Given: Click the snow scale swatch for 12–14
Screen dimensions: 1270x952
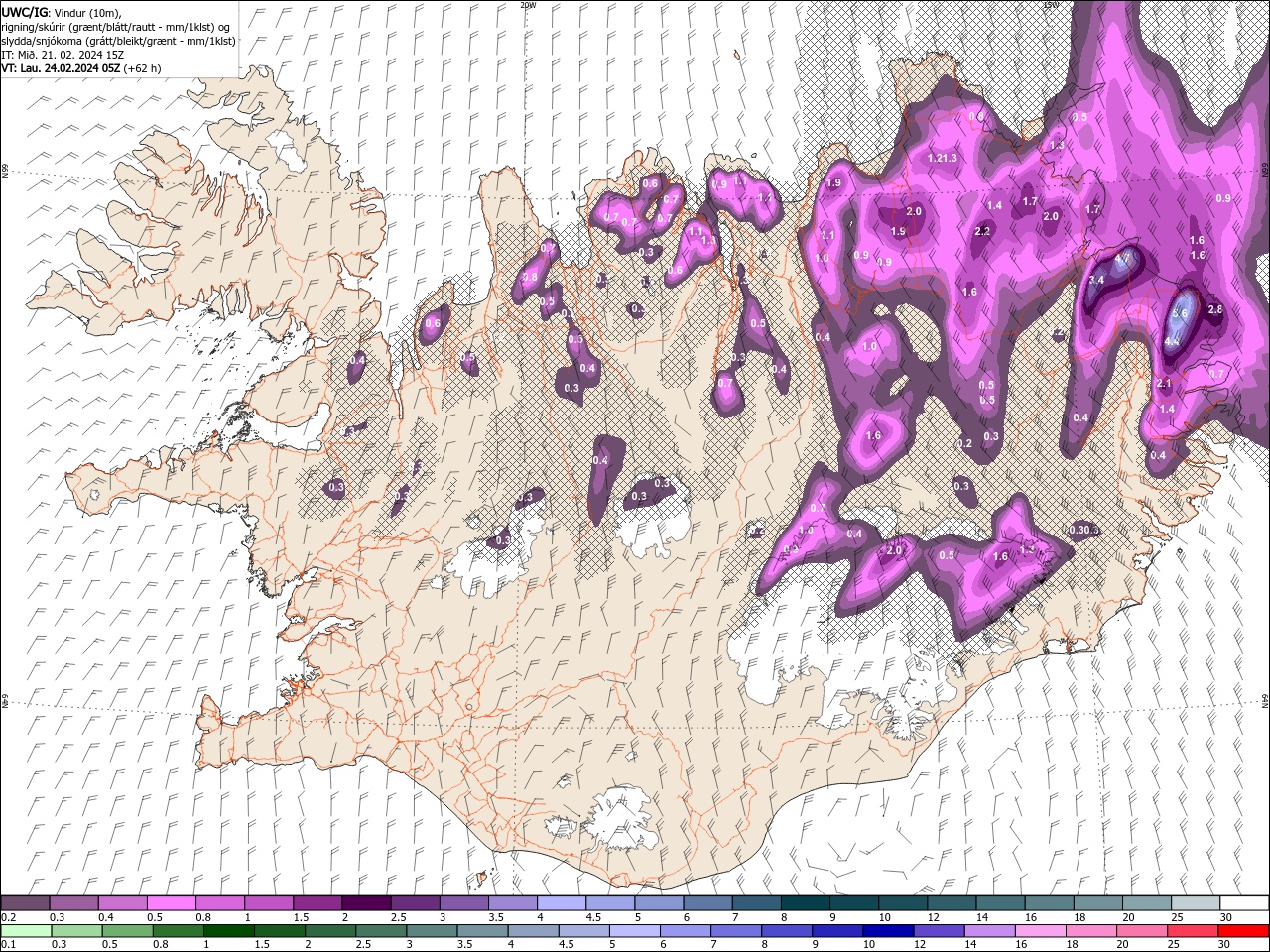Looking at the screenshot, I should point(952,903).
